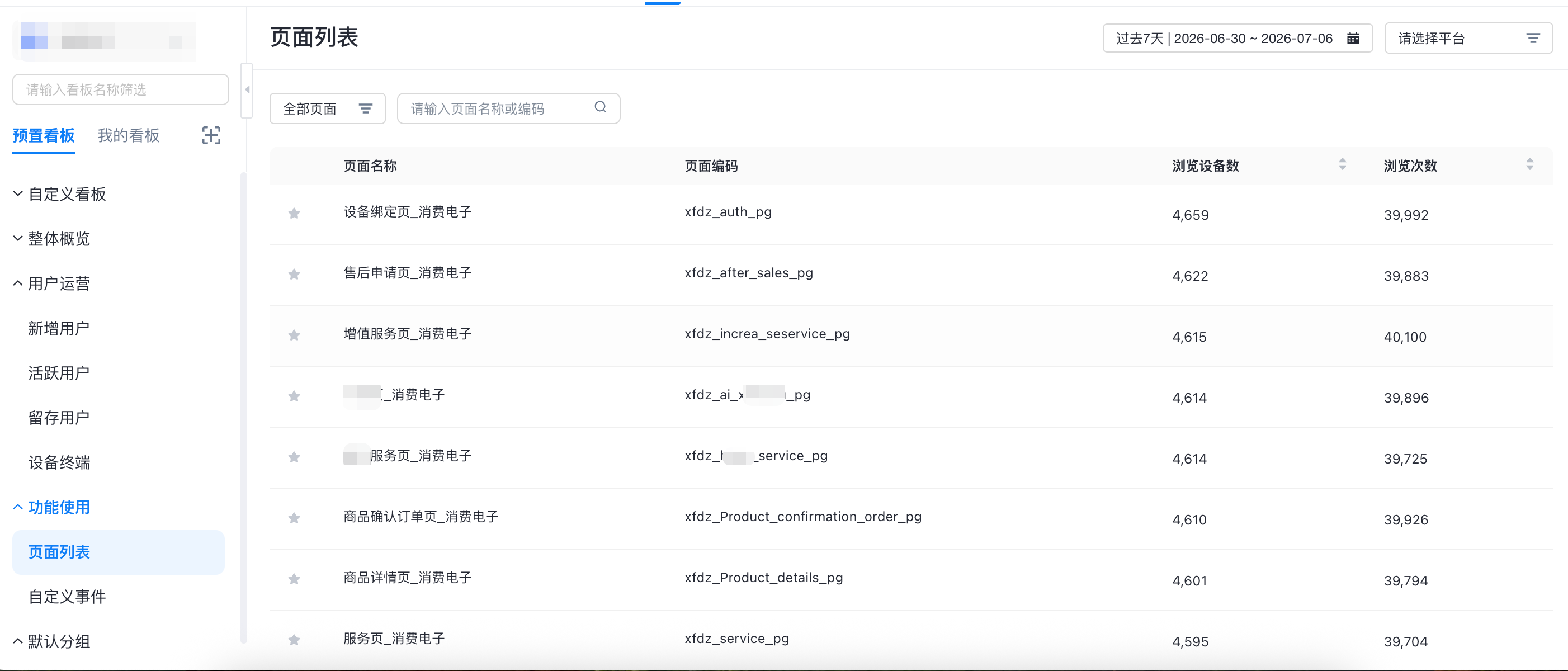Click the view count 39,704
Viewport: 1568px width, 671px height.
coord(1406,641)
